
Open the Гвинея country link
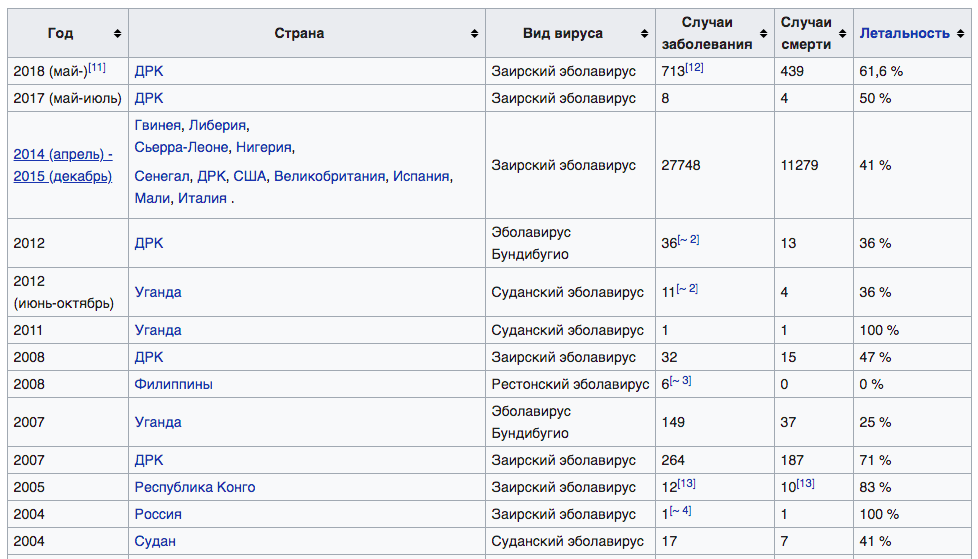158,125
